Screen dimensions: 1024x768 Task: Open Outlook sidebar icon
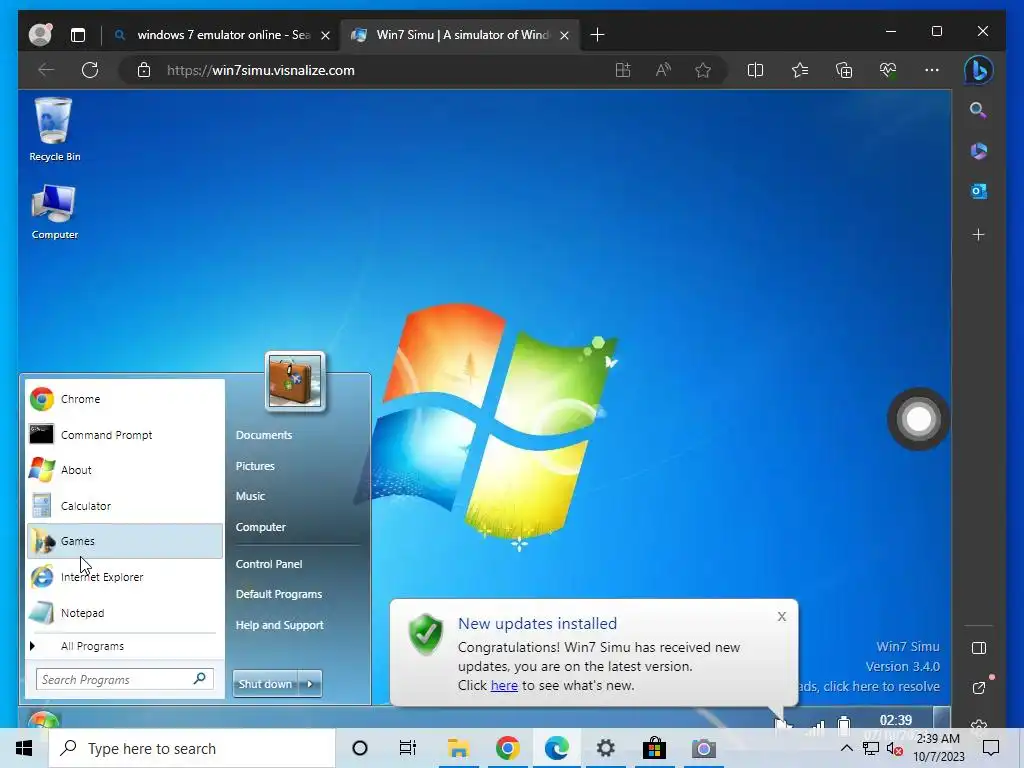[978, 191]
